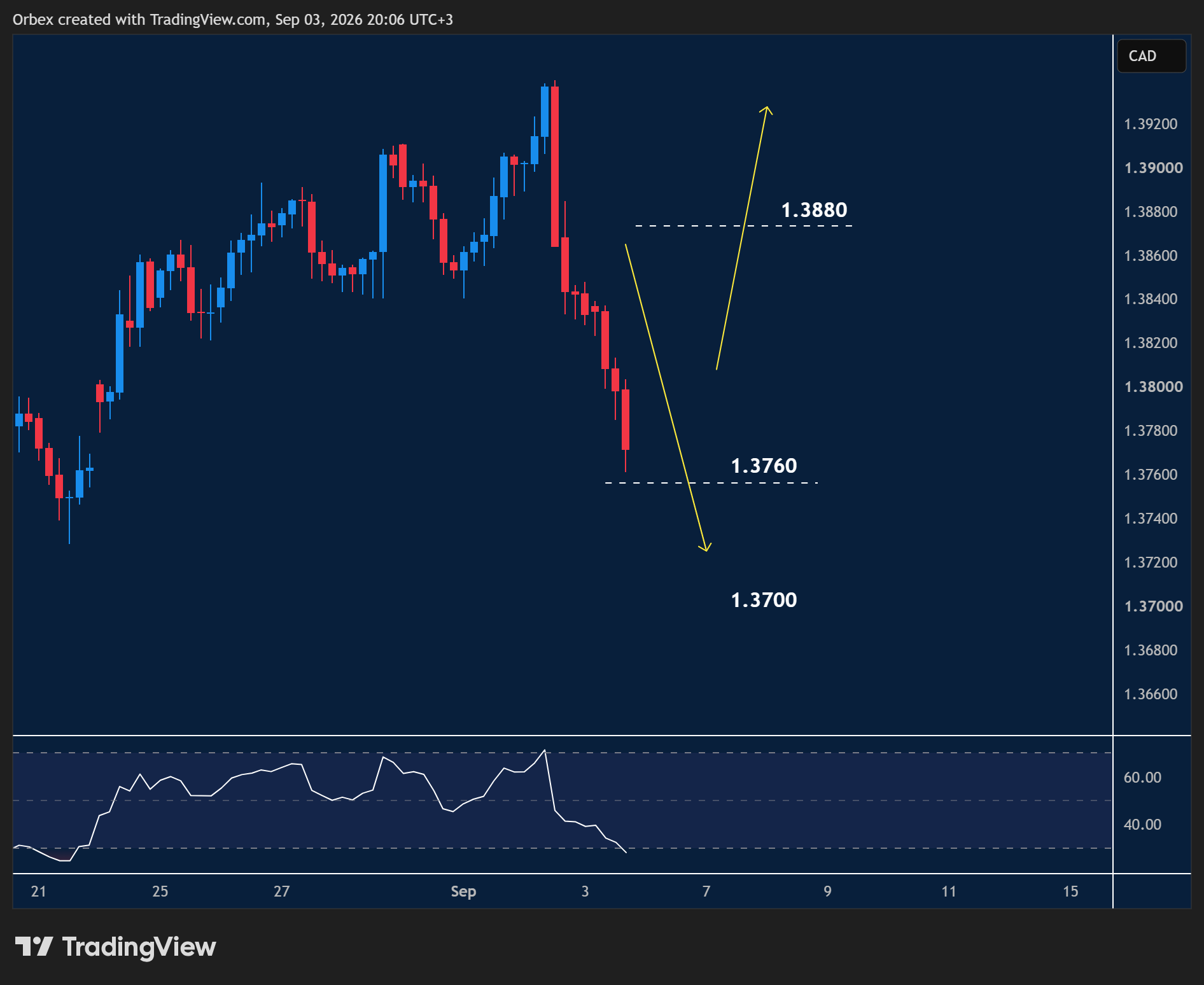Click the date label 21

pos(39,891)
